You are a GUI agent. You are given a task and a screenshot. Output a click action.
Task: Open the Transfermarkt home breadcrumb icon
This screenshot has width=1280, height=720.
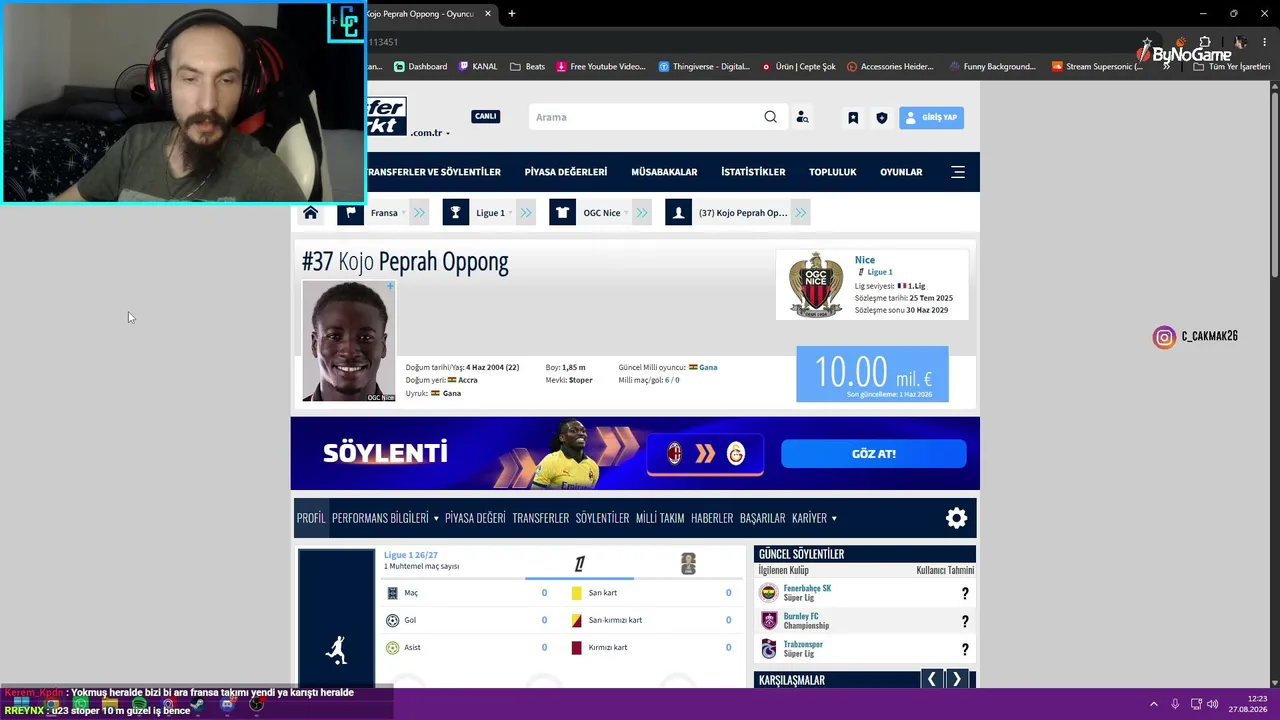click(x=311, y=213)
